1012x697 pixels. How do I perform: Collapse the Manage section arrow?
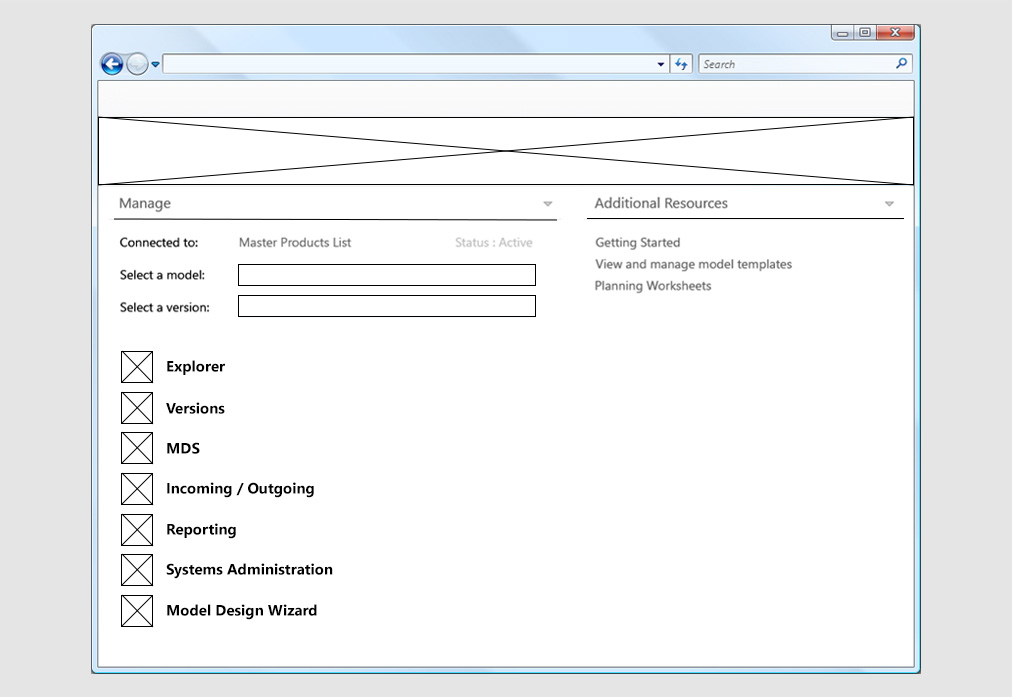[x=547, y=204]
